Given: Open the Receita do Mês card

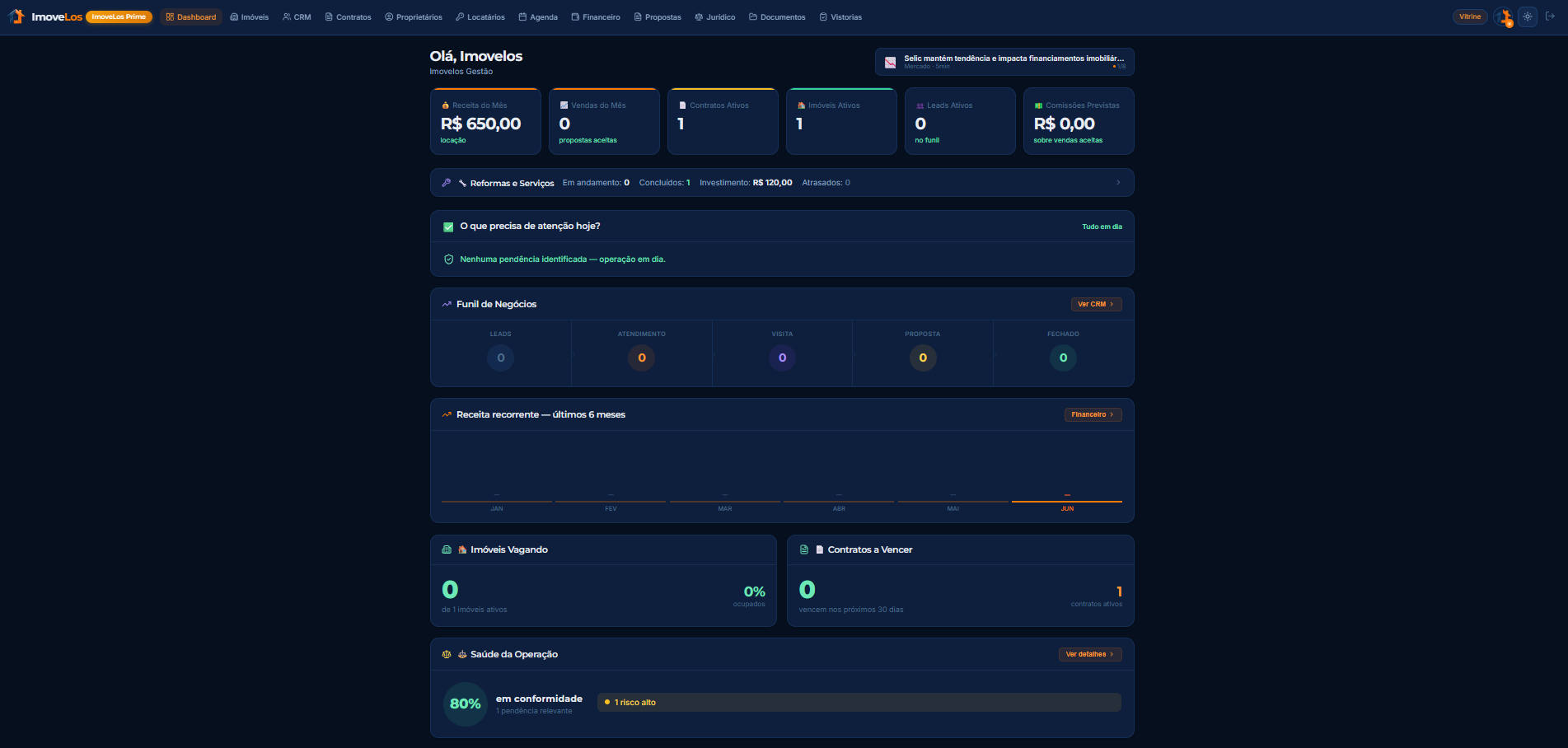Looking at the screenshot, I should 485,121.
